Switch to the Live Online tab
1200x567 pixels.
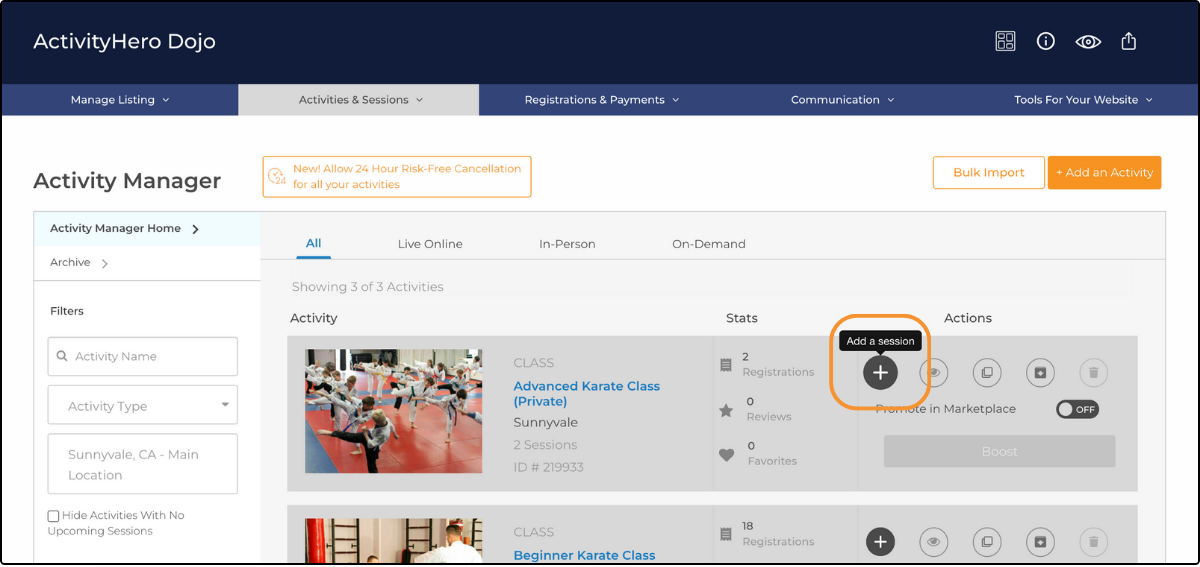430,244
